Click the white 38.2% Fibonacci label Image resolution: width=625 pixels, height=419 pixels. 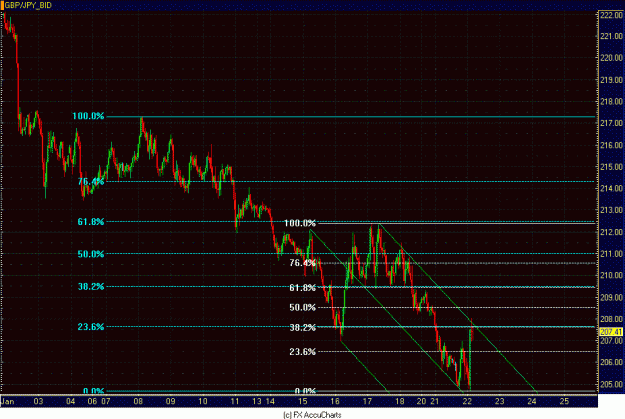tap(303, 327)
